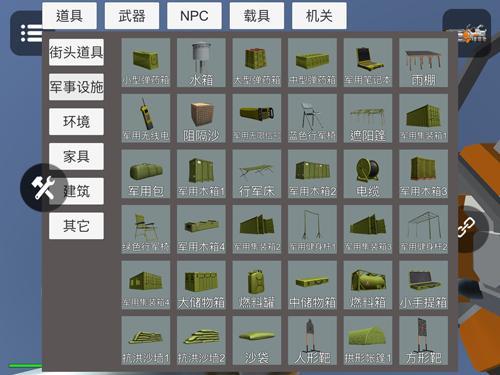Image resolution: width=500 pixels, height=375 pixels.
Task: Pick the 水箱 water tank item
Action: click(201, 63)
